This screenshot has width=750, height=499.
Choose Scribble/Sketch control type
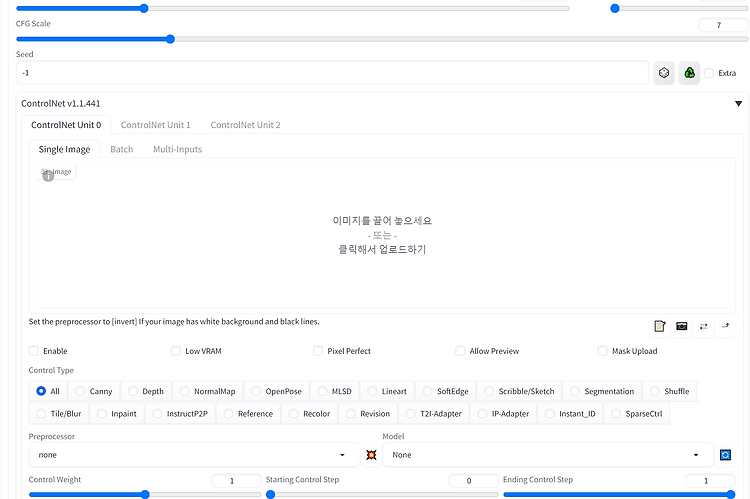(519, 391)
